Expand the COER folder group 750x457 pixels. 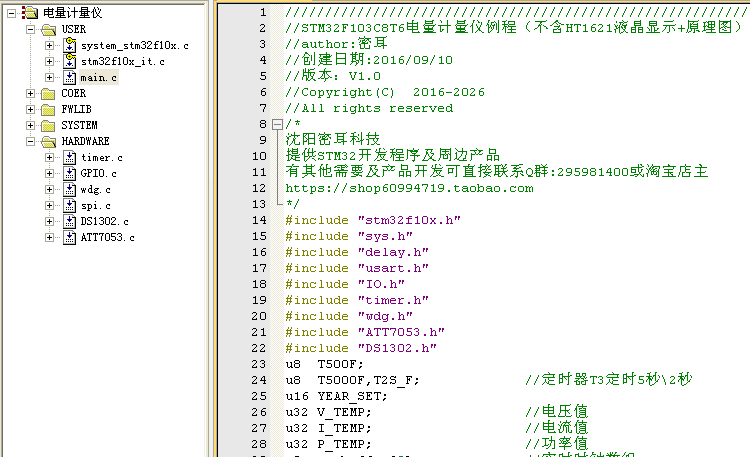pos(31,93)
